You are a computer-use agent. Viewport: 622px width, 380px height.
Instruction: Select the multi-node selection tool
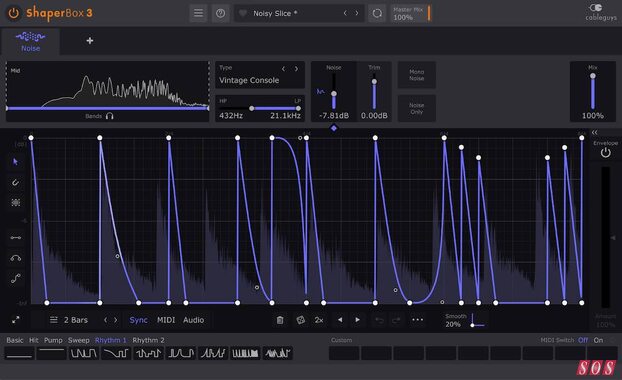click(15, 202)
